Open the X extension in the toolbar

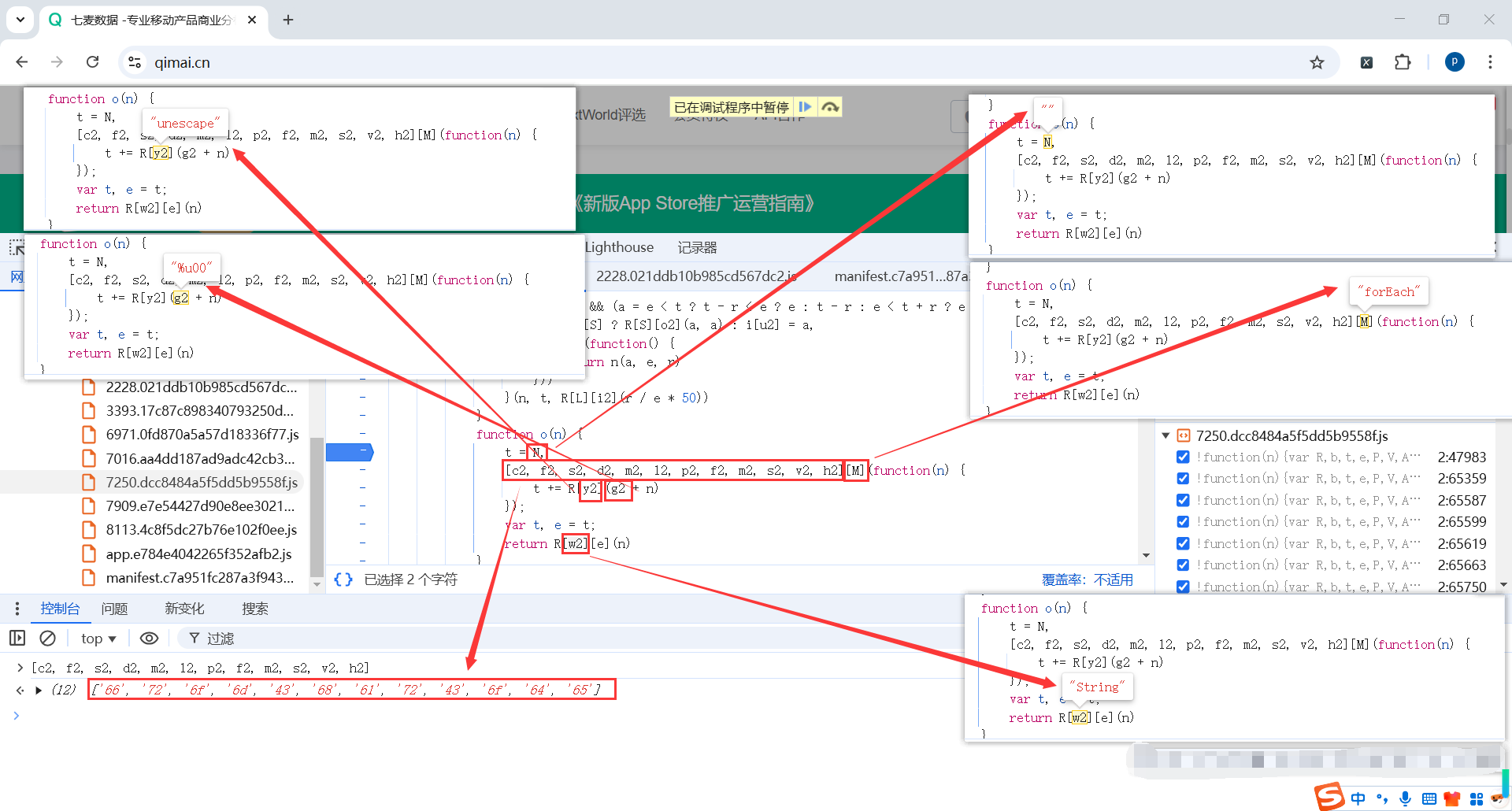1366,62
